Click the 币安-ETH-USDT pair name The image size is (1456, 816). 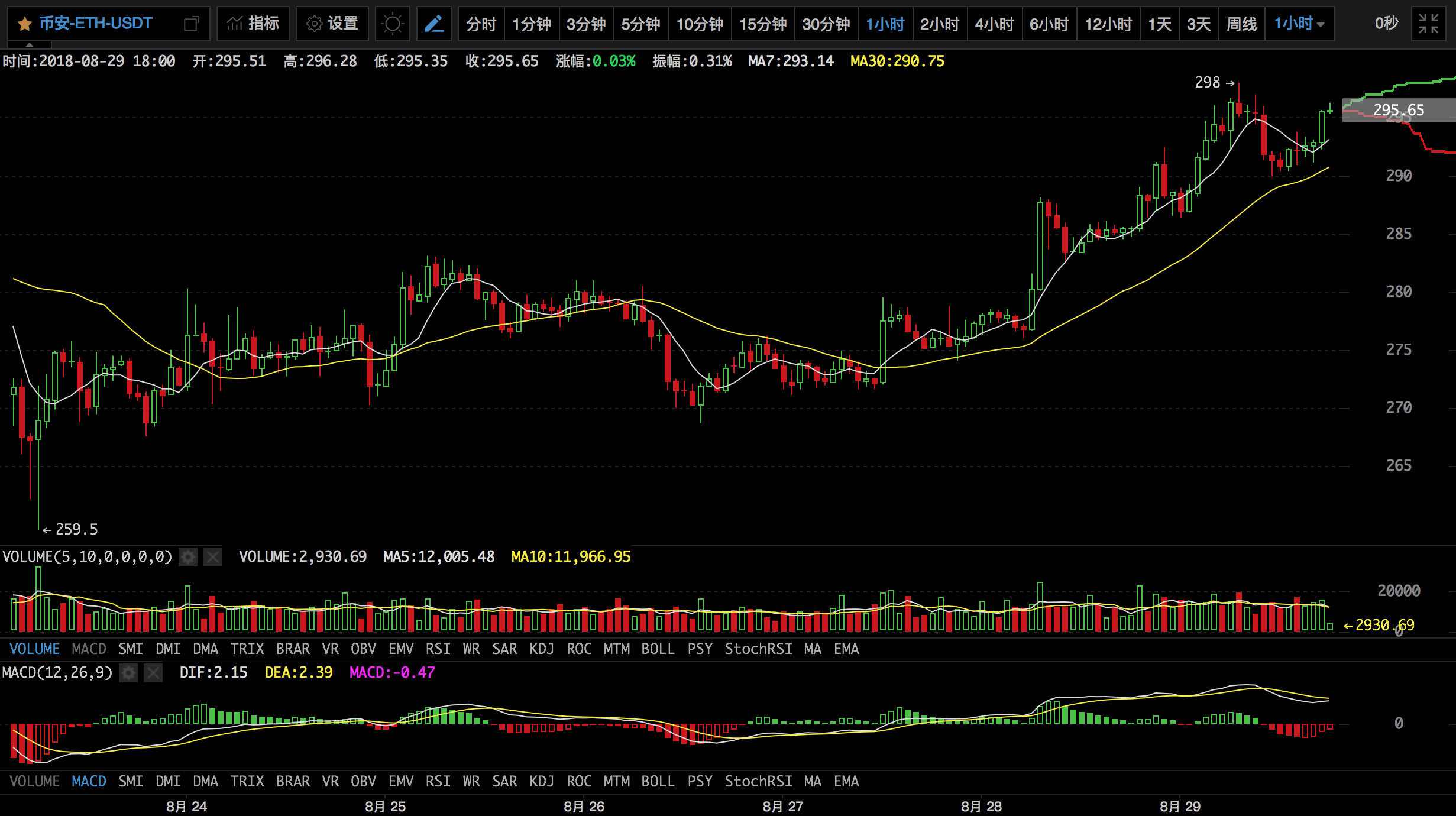[96, 24]
